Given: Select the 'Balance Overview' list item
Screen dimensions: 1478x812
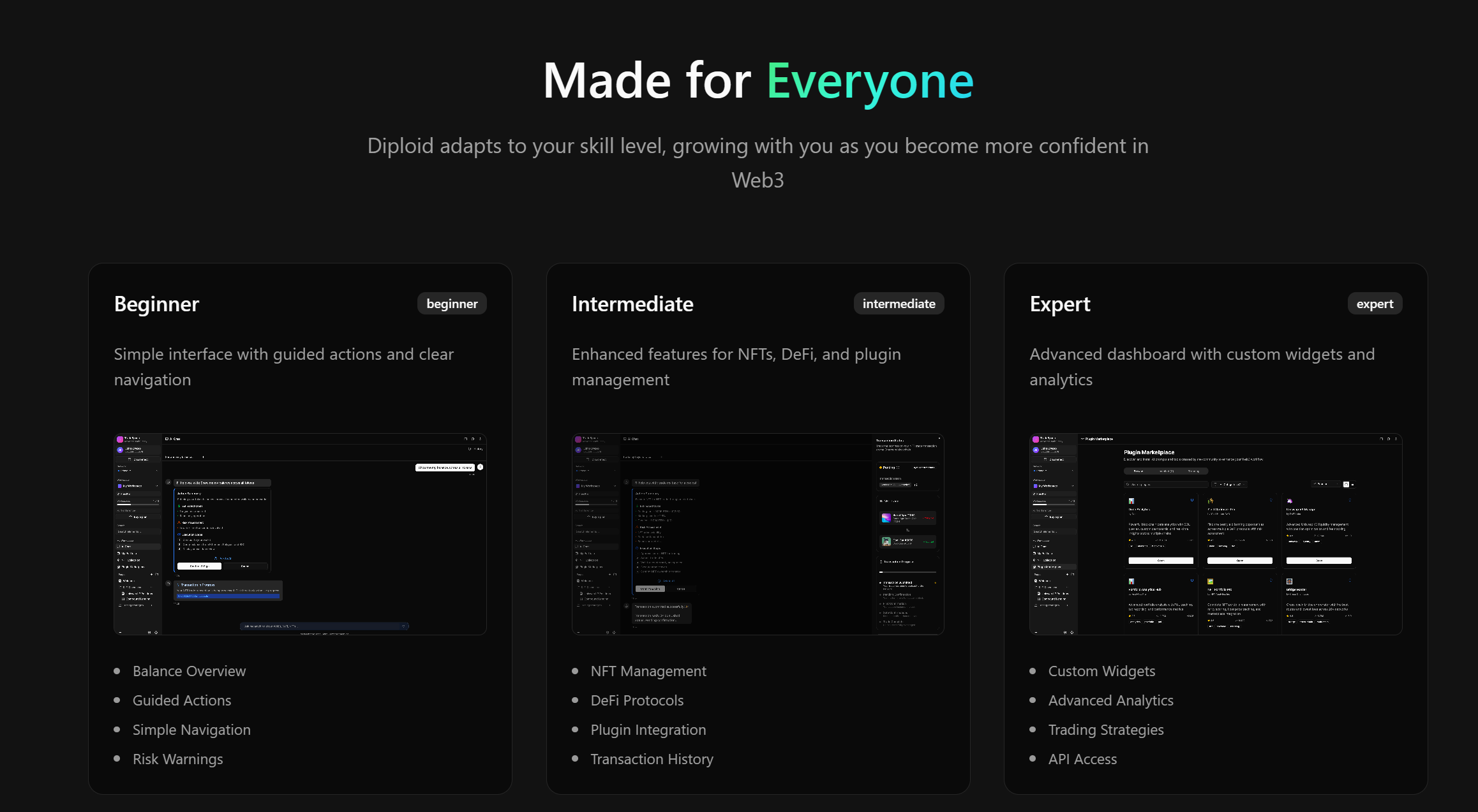Looking at the screenshot, I should [189, 671].
